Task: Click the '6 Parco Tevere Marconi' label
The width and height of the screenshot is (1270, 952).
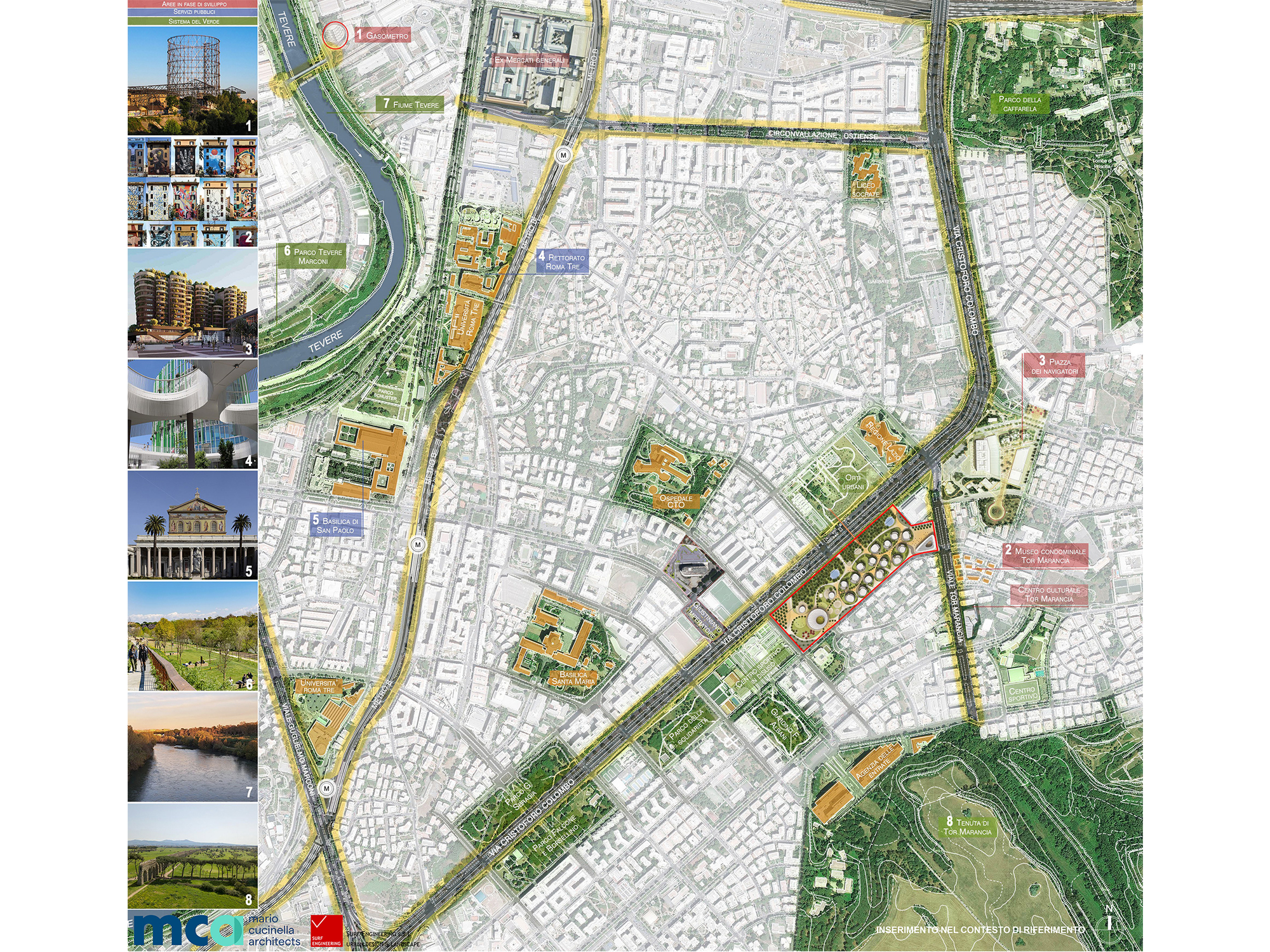Action: point(312,256)
